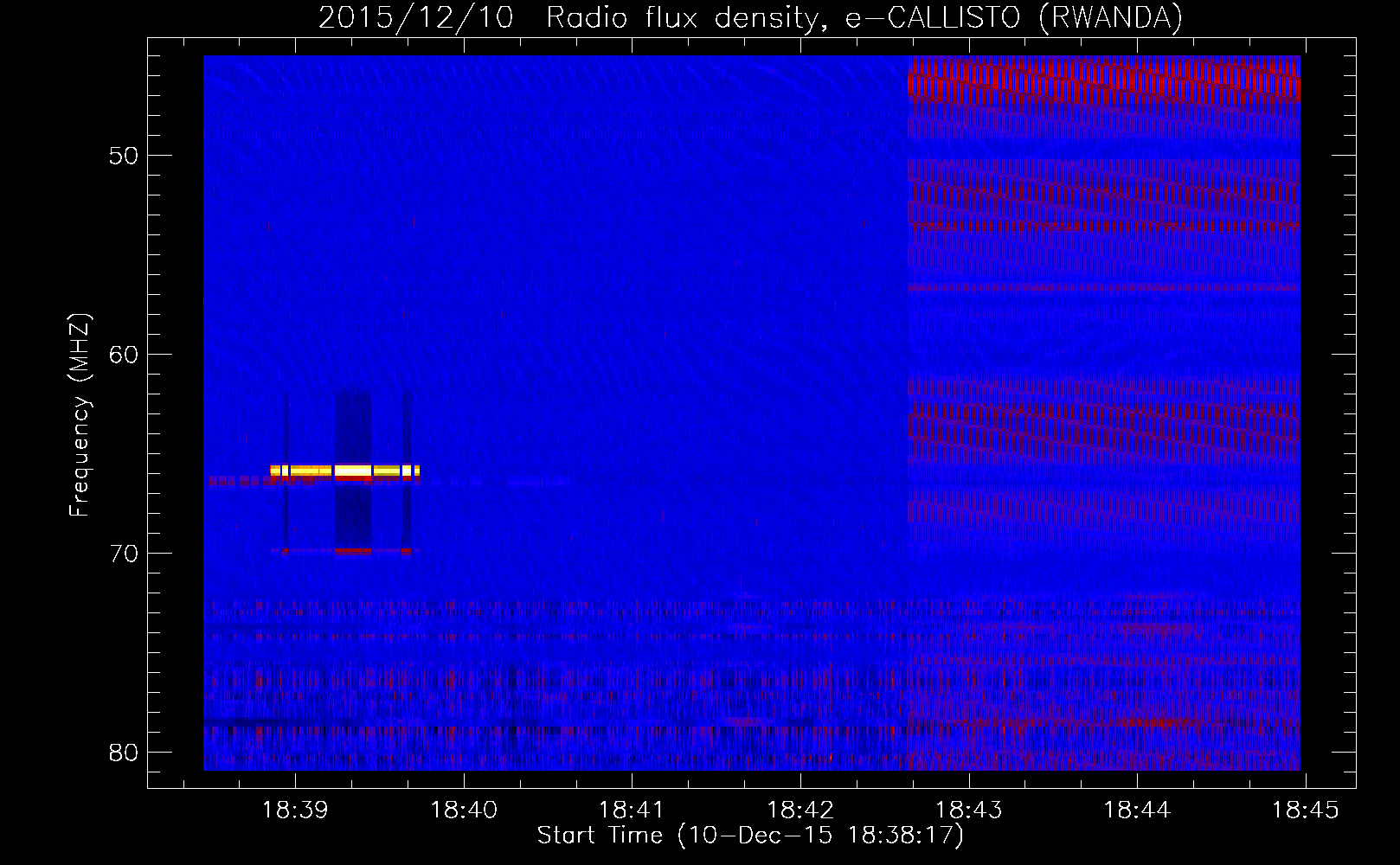1400x865 pixels.
Task: Select the '18:40' time tick label
Action: tap(465, 811)
